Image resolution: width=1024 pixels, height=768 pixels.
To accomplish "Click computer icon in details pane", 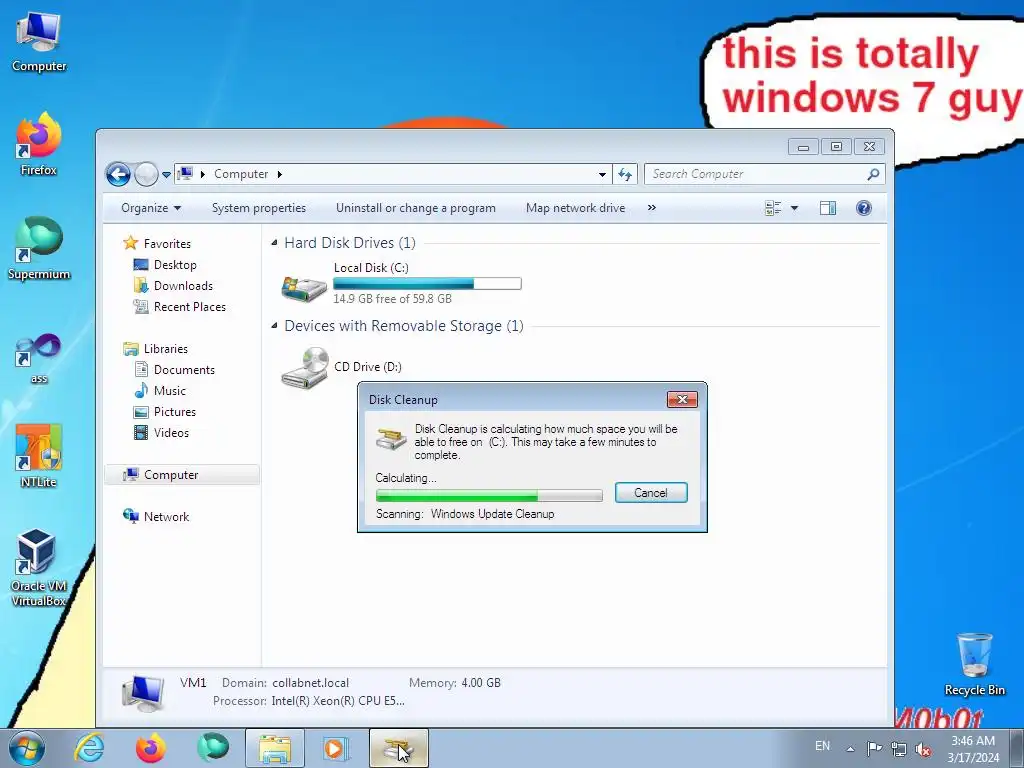I will 142,694.
